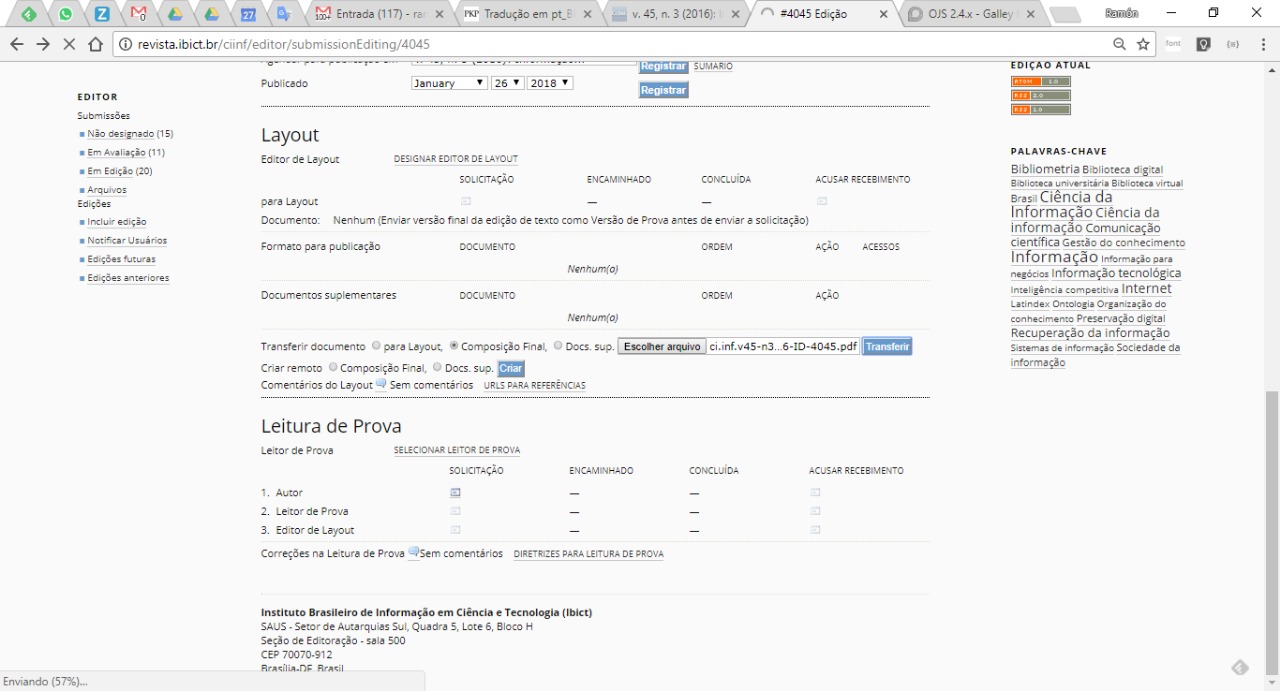This screenshot has height=691, width=1280.
Task: Open the font extension icon
Action: (1174, 44)
